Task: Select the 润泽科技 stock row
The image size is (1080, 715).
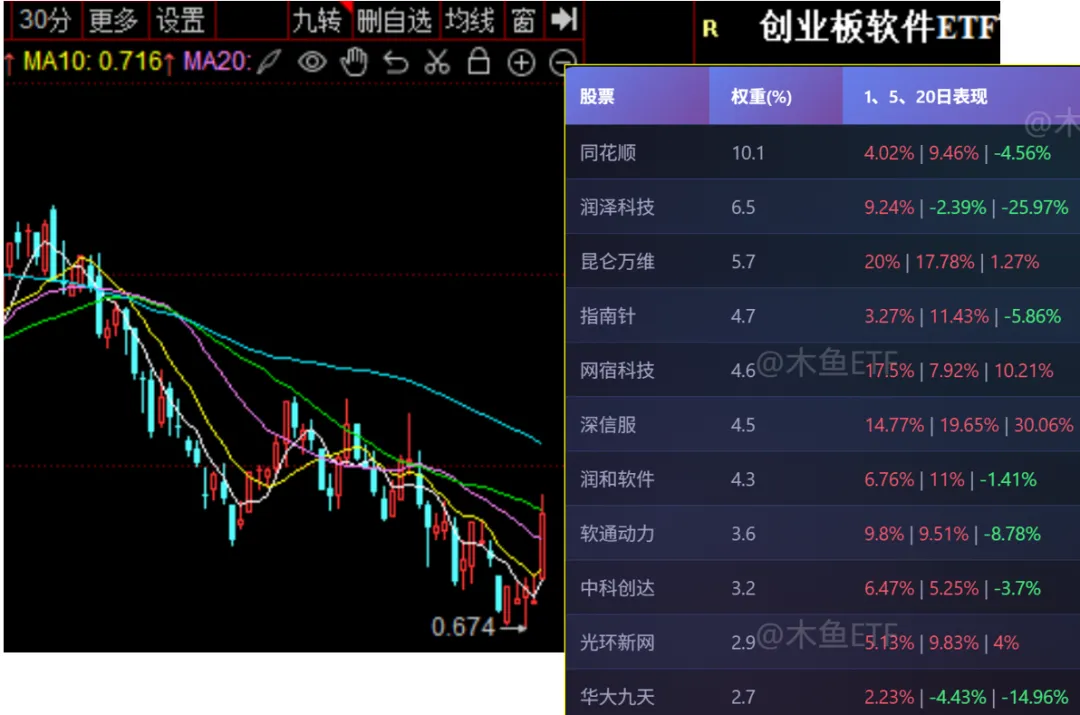Action: point(822,207)
